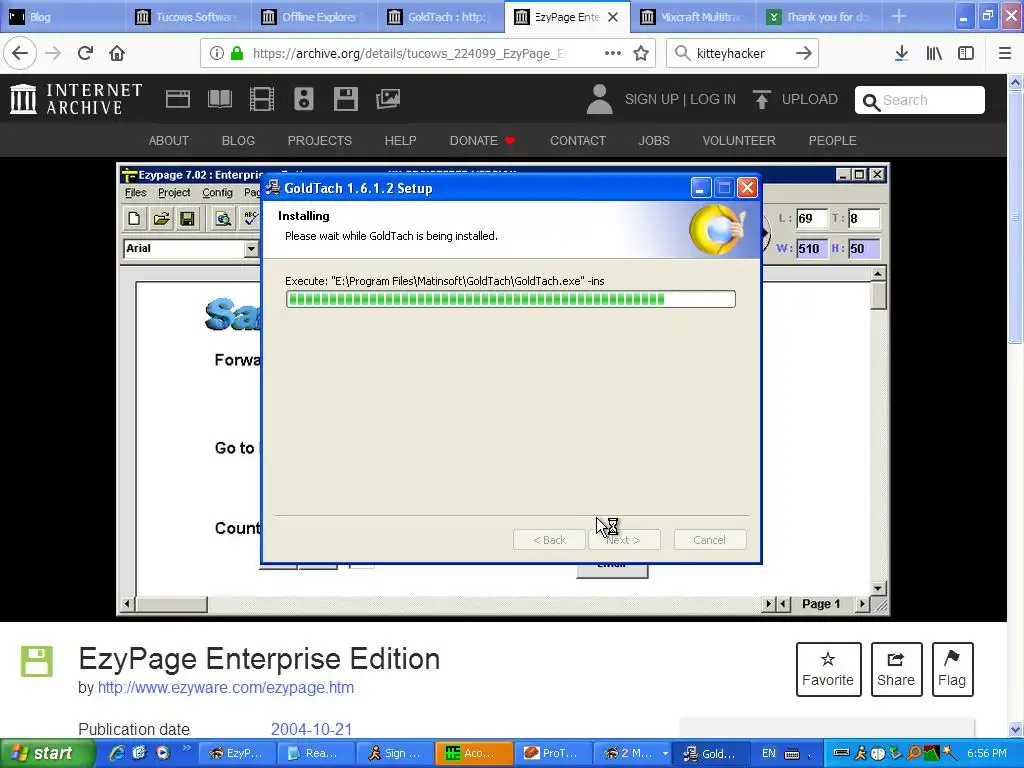Open the DONATE navigation link

482,140
